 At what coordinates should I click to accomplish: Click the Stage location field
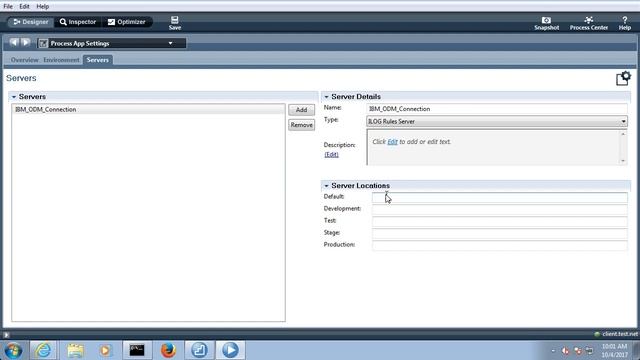pyautogui.click(x=500, y=233)
